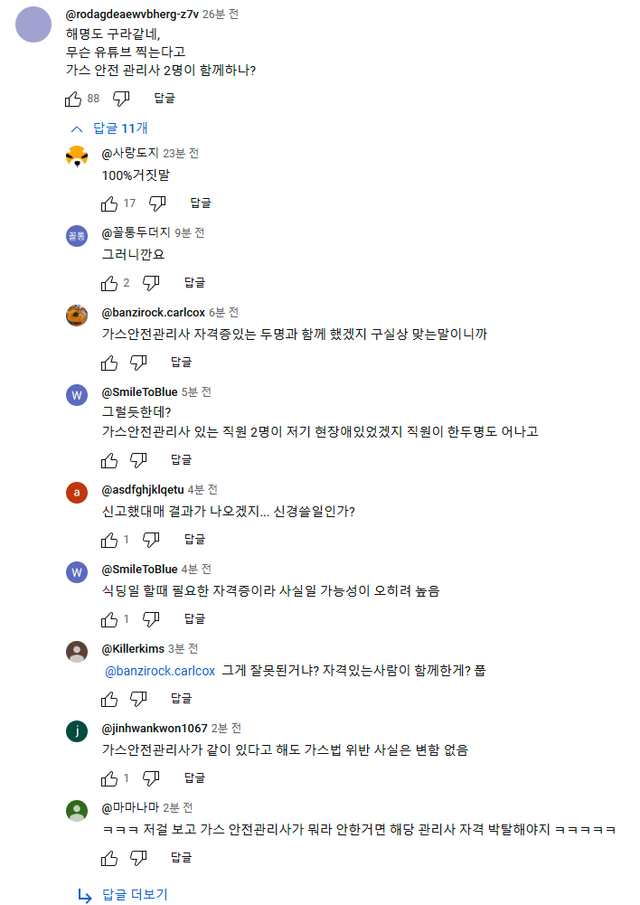Screen dimensions: 640x905
Task: Collapse the 답글 11개 replies thread
Action: point(109,128)
